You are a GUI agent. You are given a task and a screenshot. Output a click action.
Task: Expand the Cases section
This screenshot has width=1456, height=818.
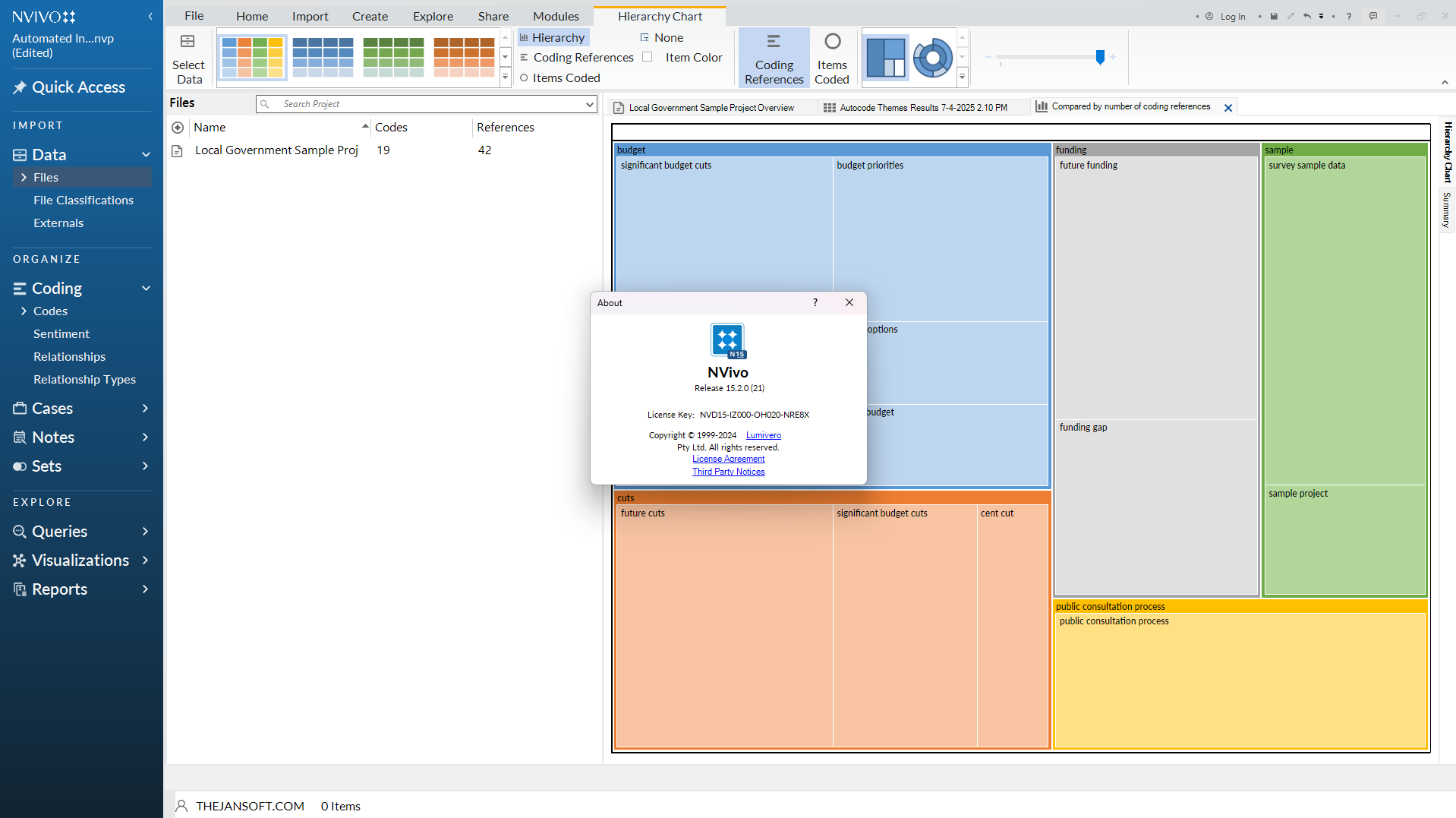click(x=145, y=409)
